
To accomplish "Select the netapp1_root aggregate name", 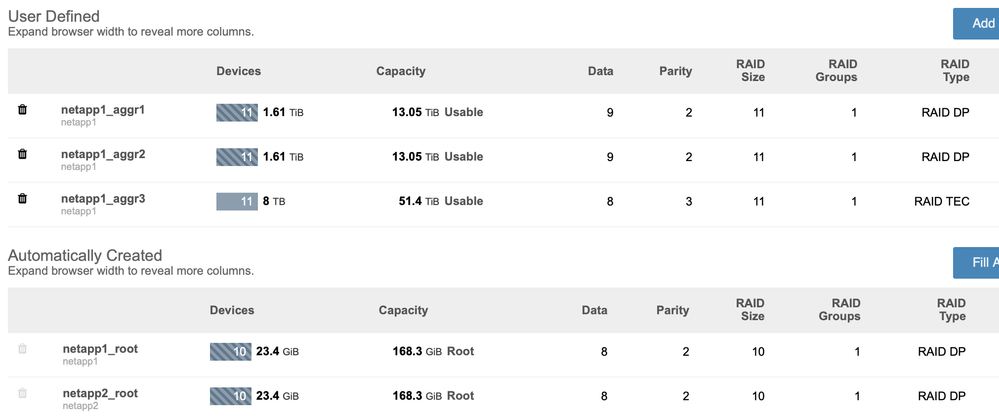I will [x=100, y=349].
